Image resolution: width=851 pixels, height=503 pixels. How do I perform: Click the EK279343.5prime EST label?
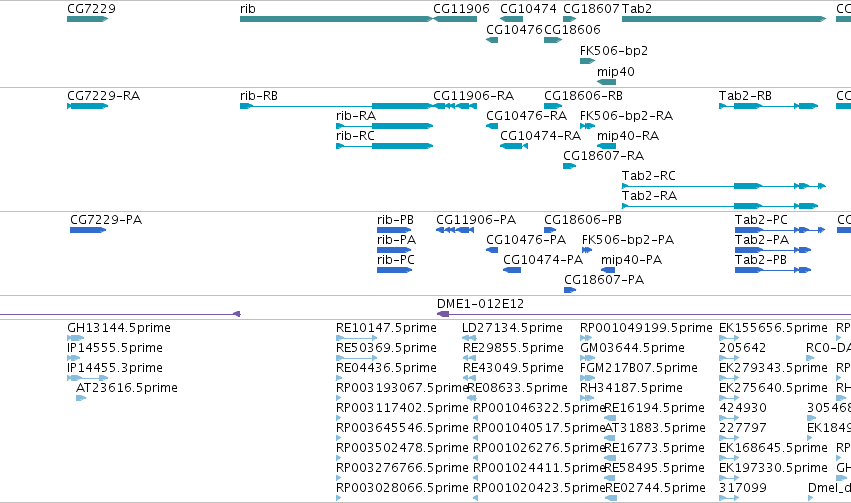(773, 368)
